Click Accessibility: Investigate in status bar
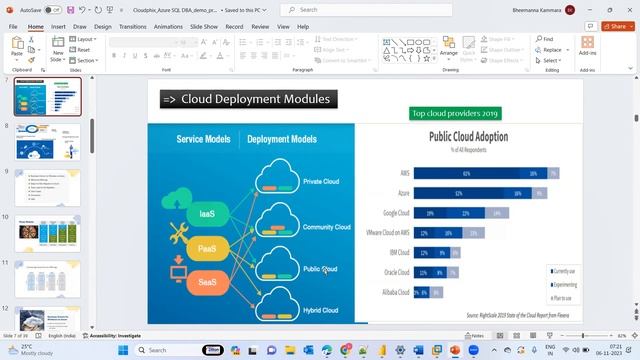Image resolution: width=640 pixels, height=360 pixels. (x=112, y=336)
